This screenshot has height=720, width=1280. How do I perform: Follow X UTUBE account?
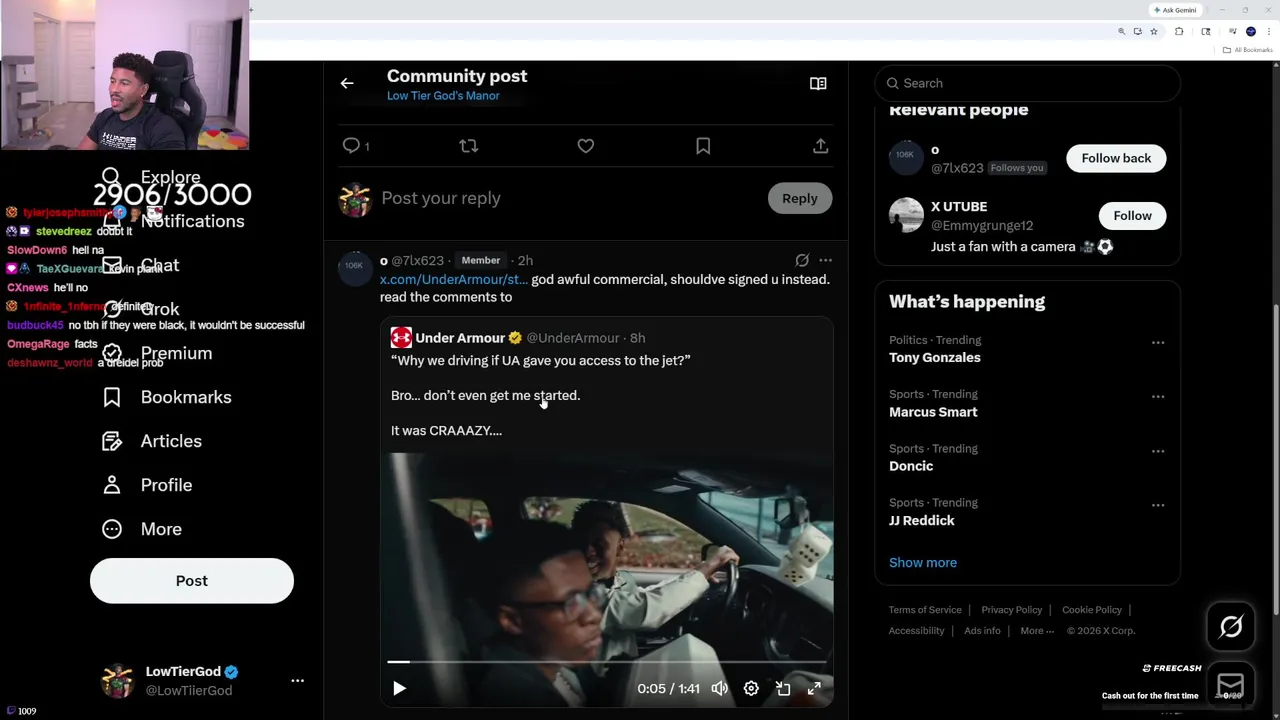(x=1132, y=216)
